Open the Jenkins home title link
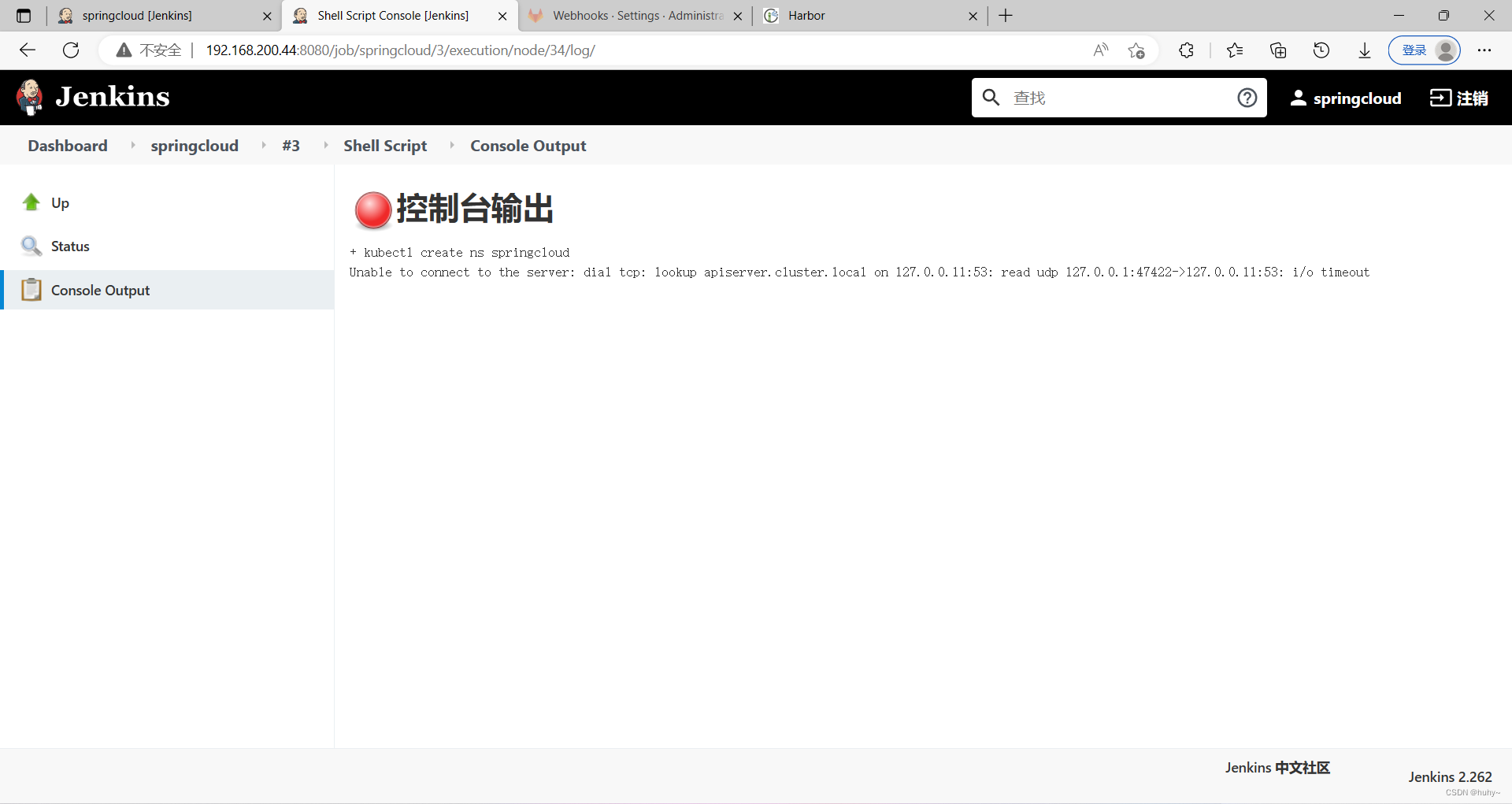This screenshot has width=1512, height=804. tap(113, 97)
